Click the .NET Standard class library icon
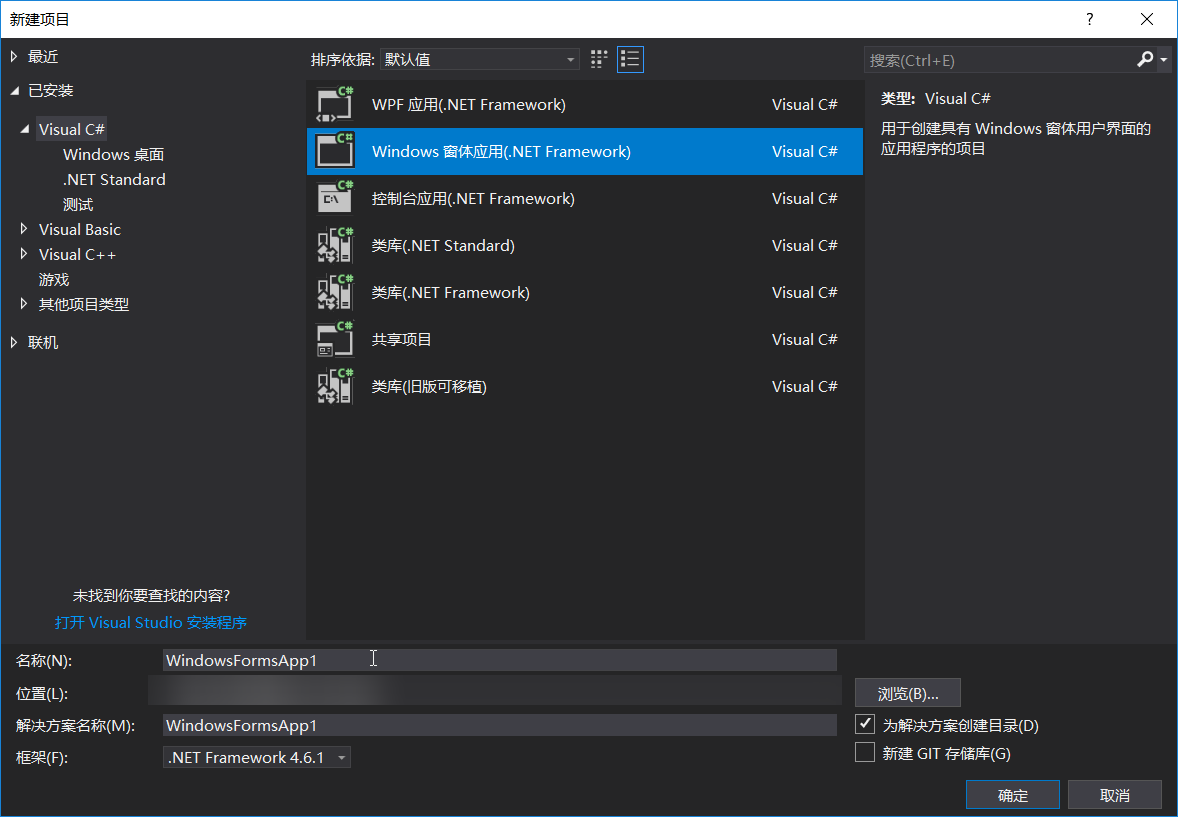Image resolution: width=1178 pixels, height=817 pixels. (334, 245)
